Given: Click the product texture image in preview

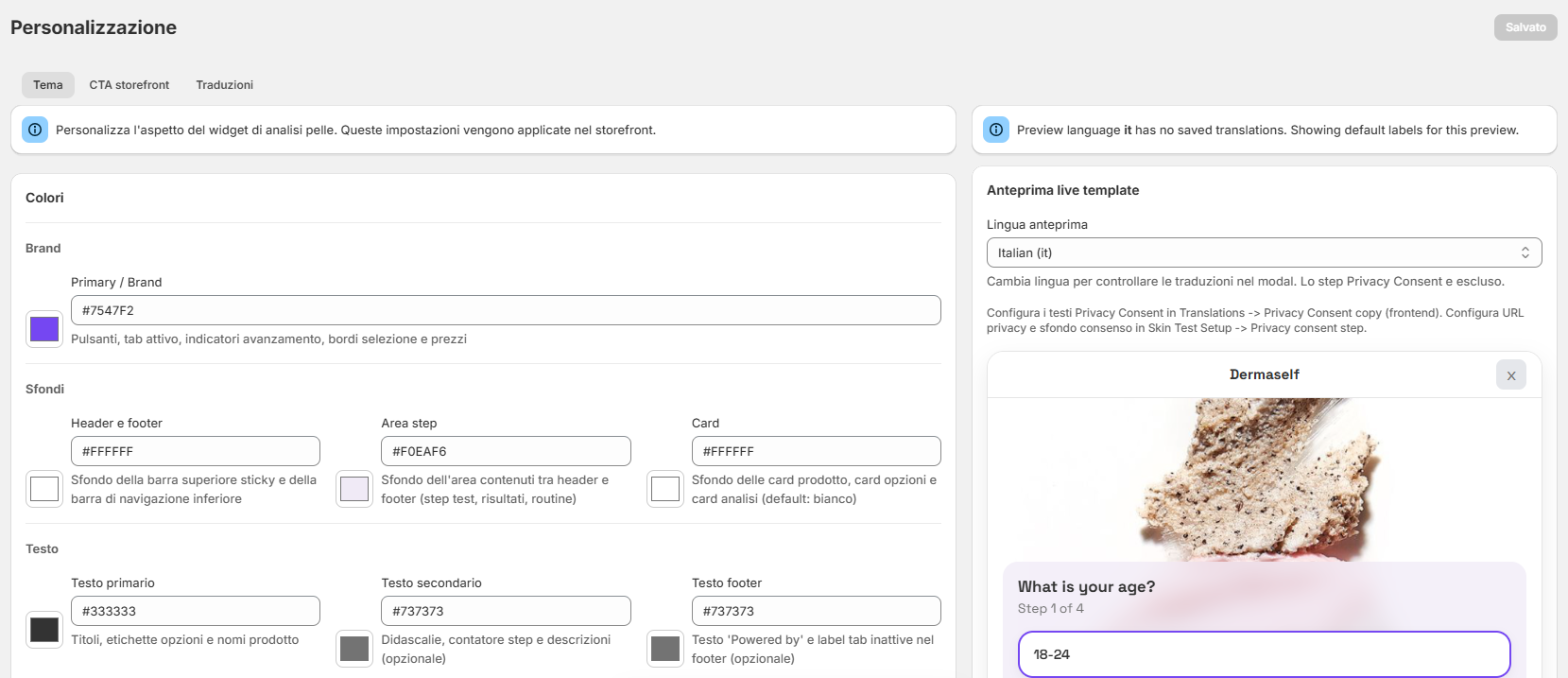Looking at the screenshot, I should pyautogui.click(x=1264, y=480).
